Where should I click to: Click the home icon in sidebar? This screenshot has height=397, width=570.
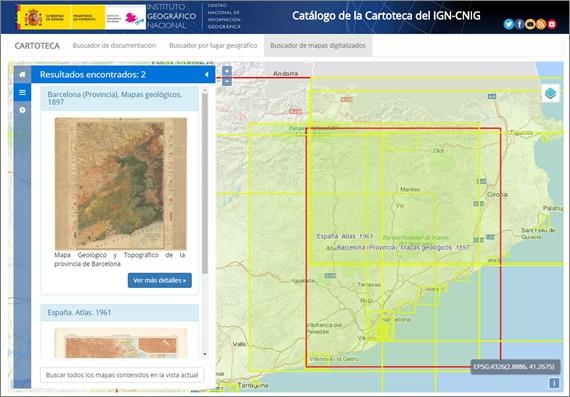[23, 75]
